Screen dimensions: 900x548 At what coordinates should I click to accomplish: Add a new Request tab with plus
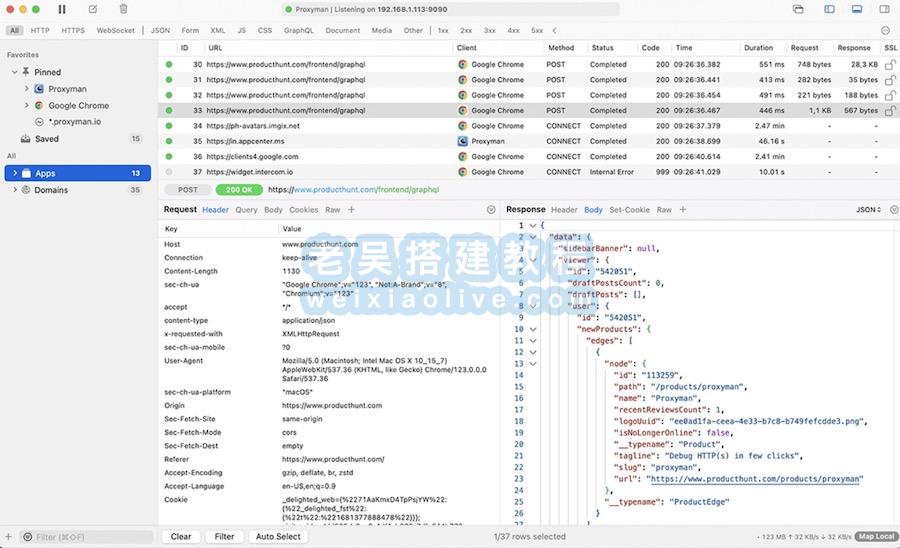pyautogui.click(x=351, y=209)
